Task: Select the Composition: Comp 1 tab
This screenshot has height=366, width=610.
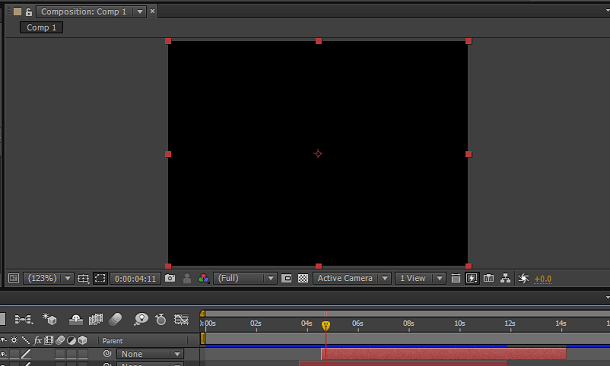Action: (84, 12)
